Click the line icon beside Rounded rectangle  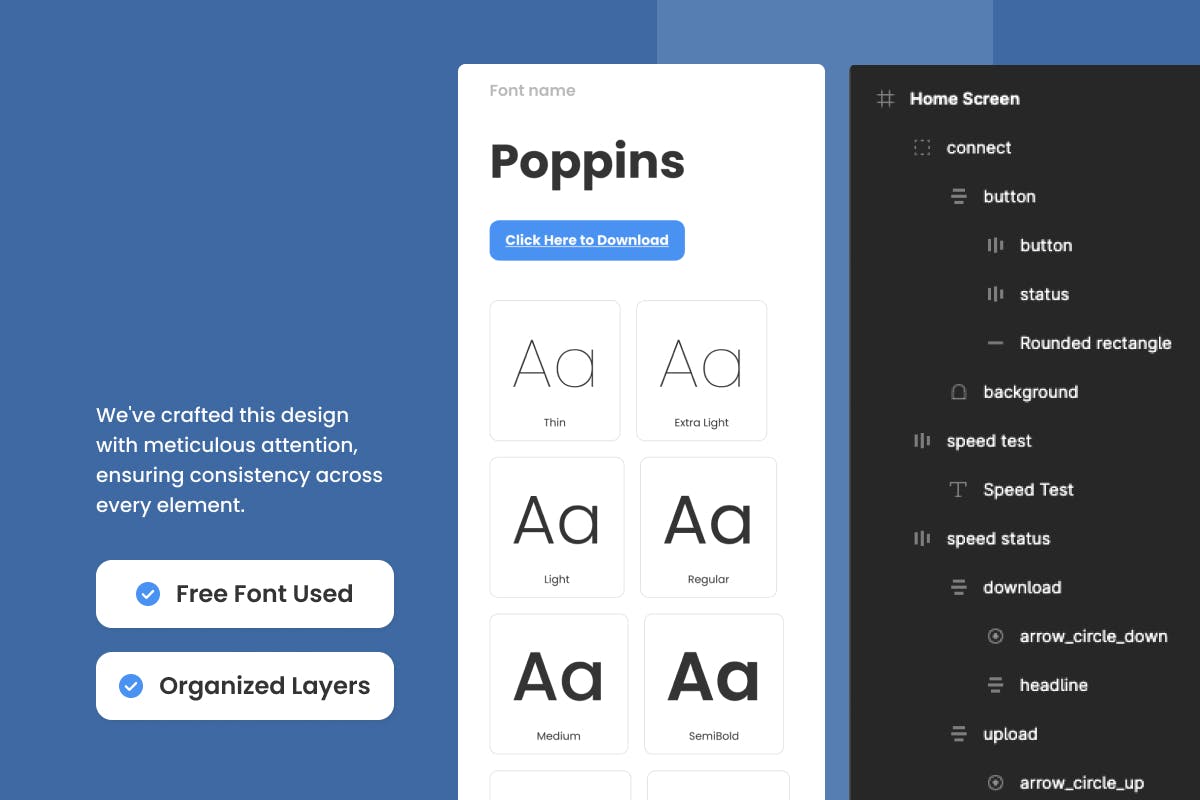click(995, 343)
